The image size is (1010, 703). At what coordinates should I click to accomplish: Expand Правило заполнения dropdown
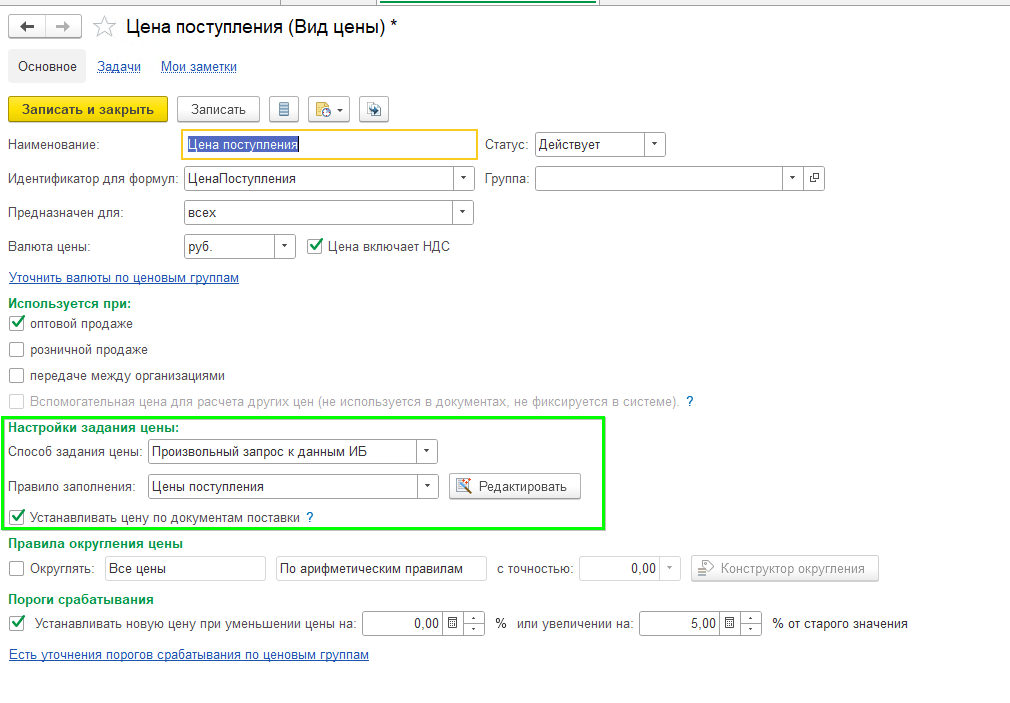428,486
